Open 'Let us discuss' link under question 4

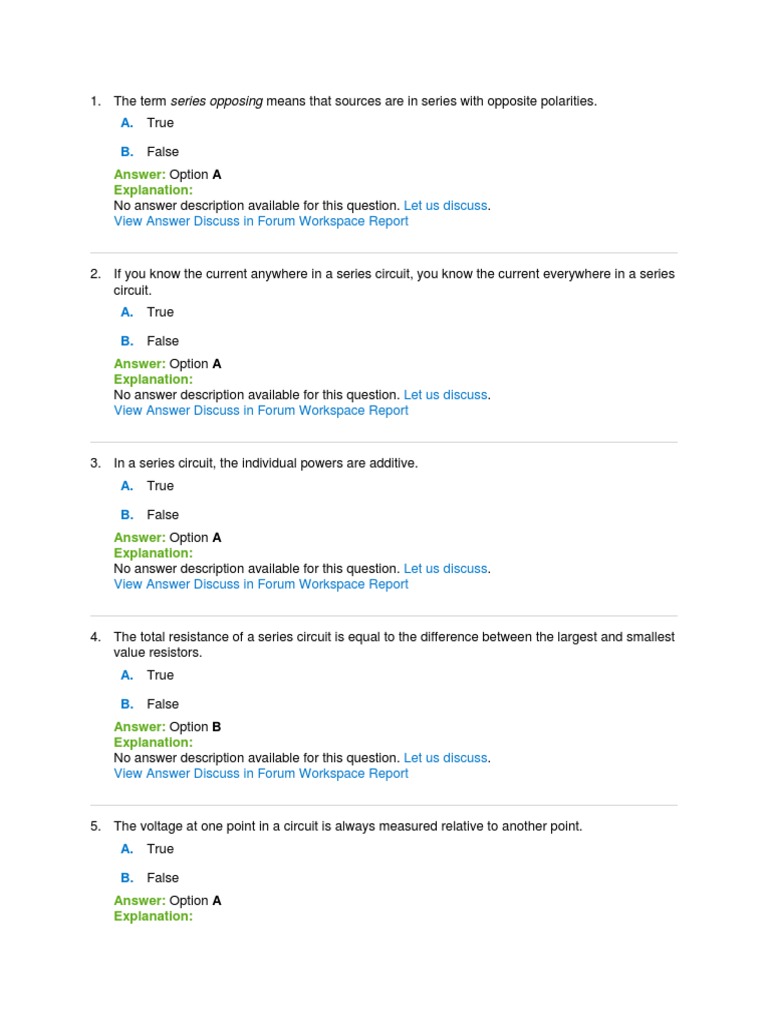(x=445, y=758)
